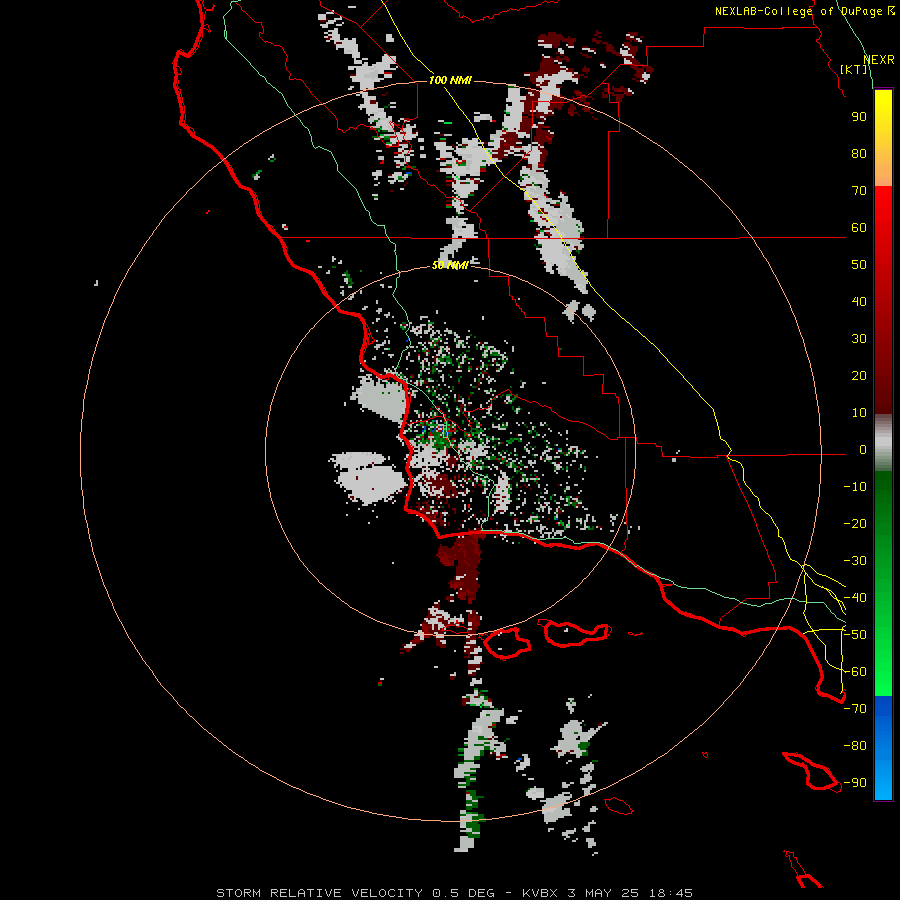
Task: Click the Storm Relative Velocity caption at bottom
Action: tap(454, 893)
